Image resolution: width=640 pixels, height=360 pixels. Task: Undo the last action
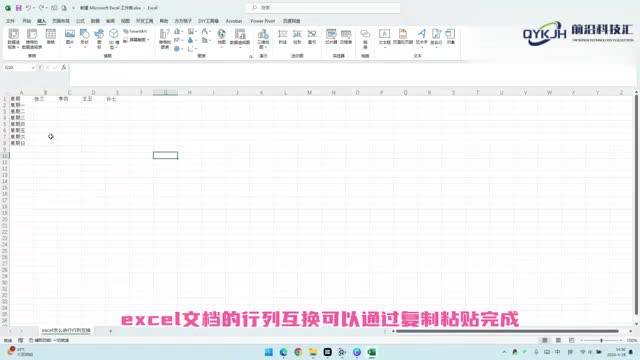(28, 8)
